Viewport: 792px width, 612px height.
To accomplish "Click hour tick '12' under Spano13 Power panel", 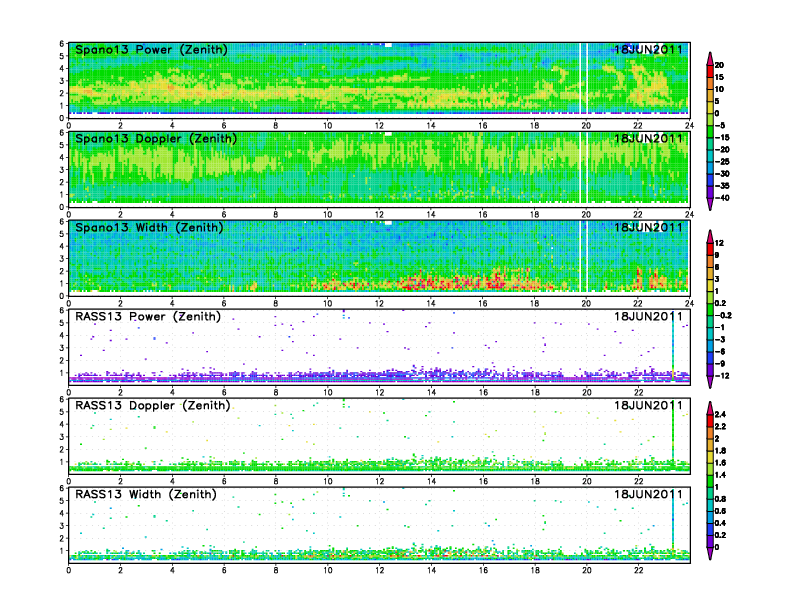I will click(x=379, y=126).
